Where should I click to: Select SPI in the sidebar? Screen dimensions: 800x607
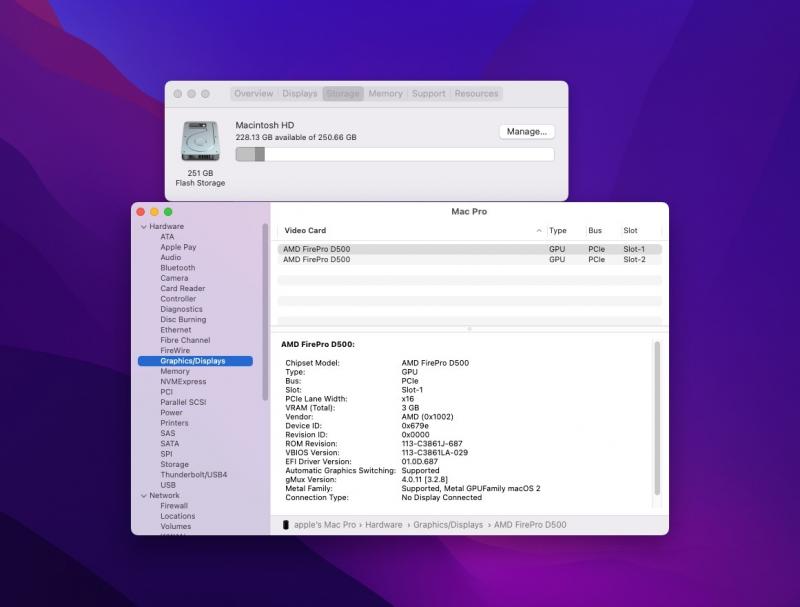point(166,454)
